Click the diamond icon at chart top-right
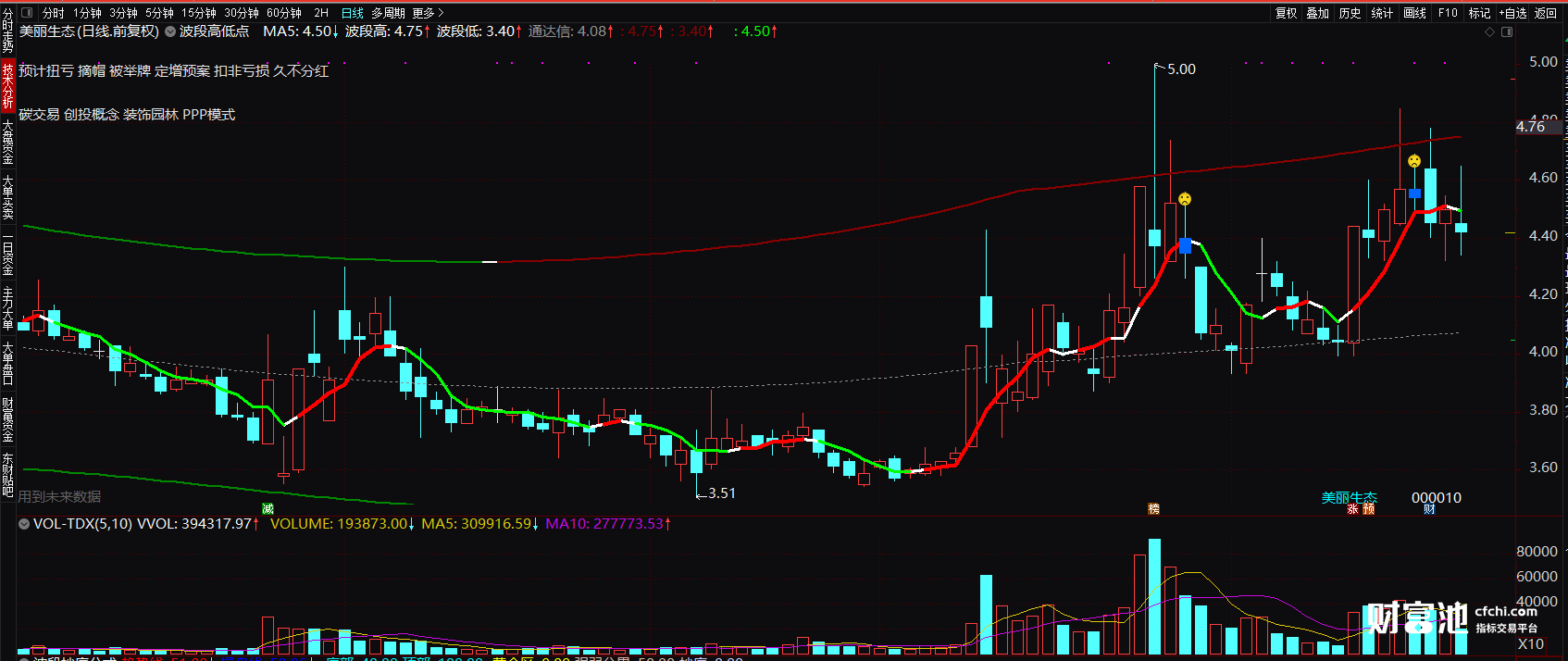The width and height of the screenshot is (1568, 661). 1489,31
